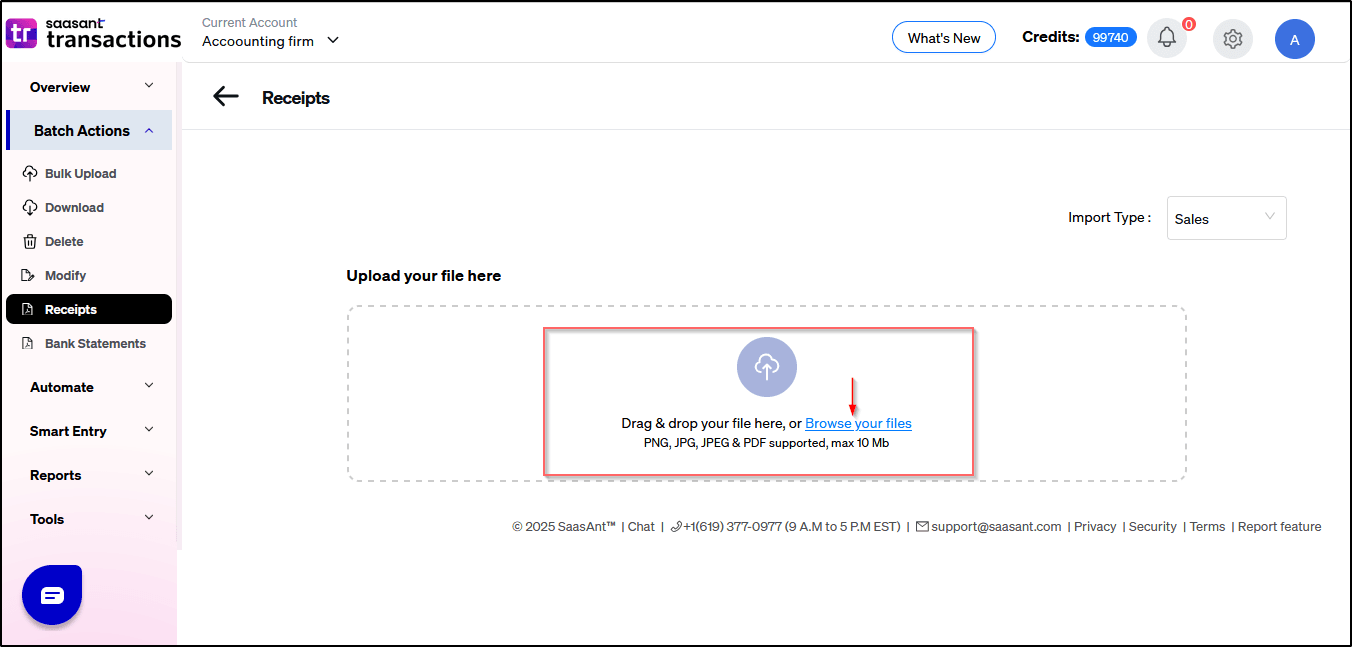Select Download in the sidebar
1352x647 pixels.
coord(74,208)
